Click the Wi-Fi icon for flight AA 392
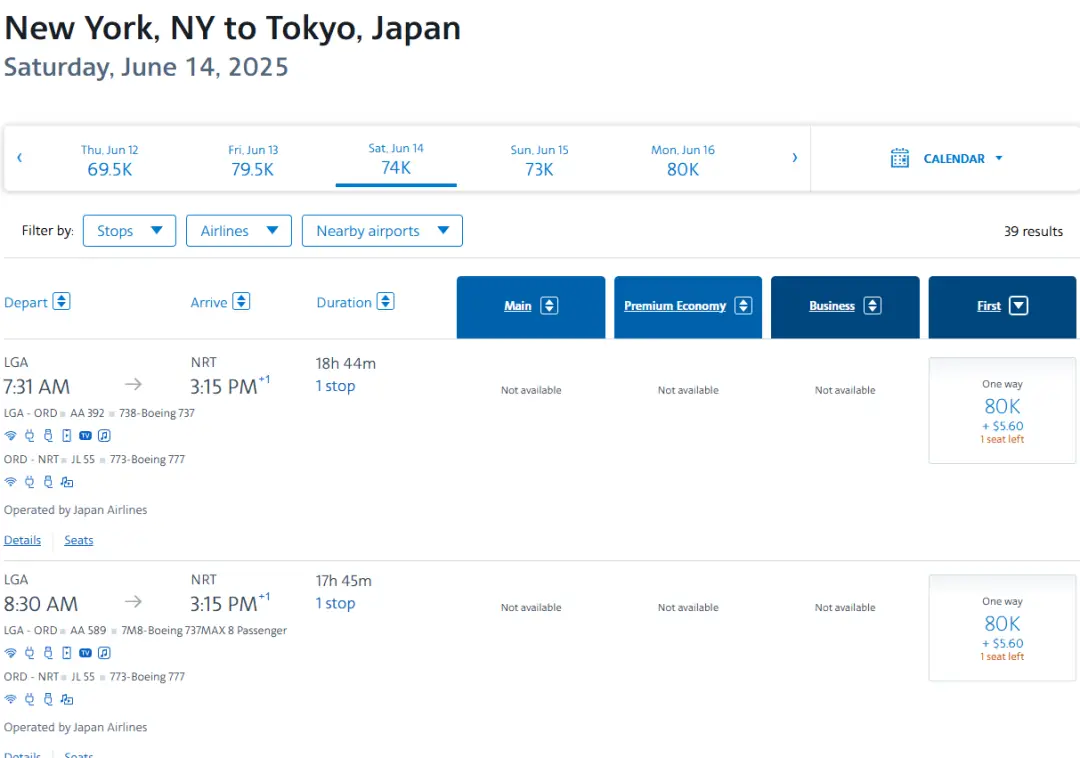Image resolution: width=1080 pixels, height=758 pixels. click(11, 435)
